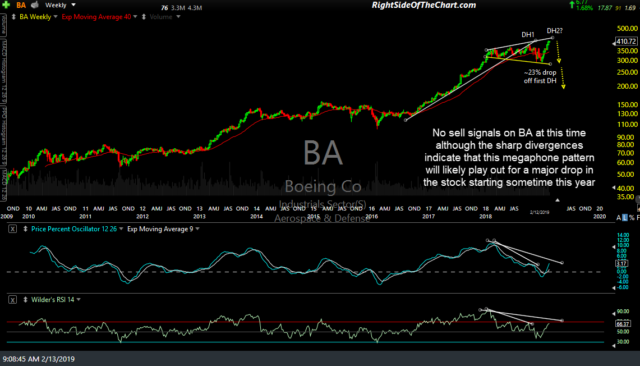Screen dimensions: 640x366
Task: Click the arrow at top of the PPO scale
Action: (x=613, y=247)
